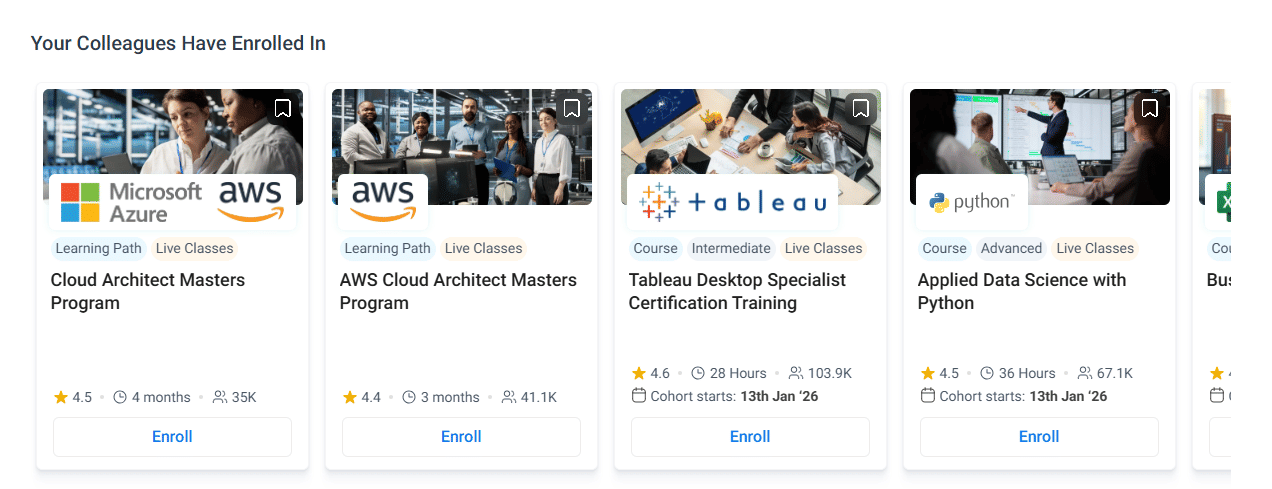Click the Tableau logo badge
This screenshot has height=489, width=1272.
pyautogui.click(x=732, y=202)
